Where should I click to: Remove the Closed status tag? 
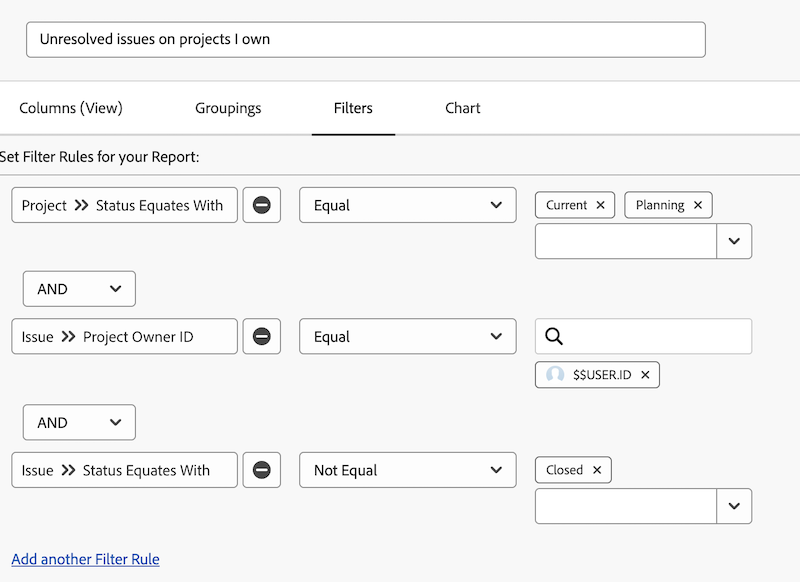[x=597, y=470]
